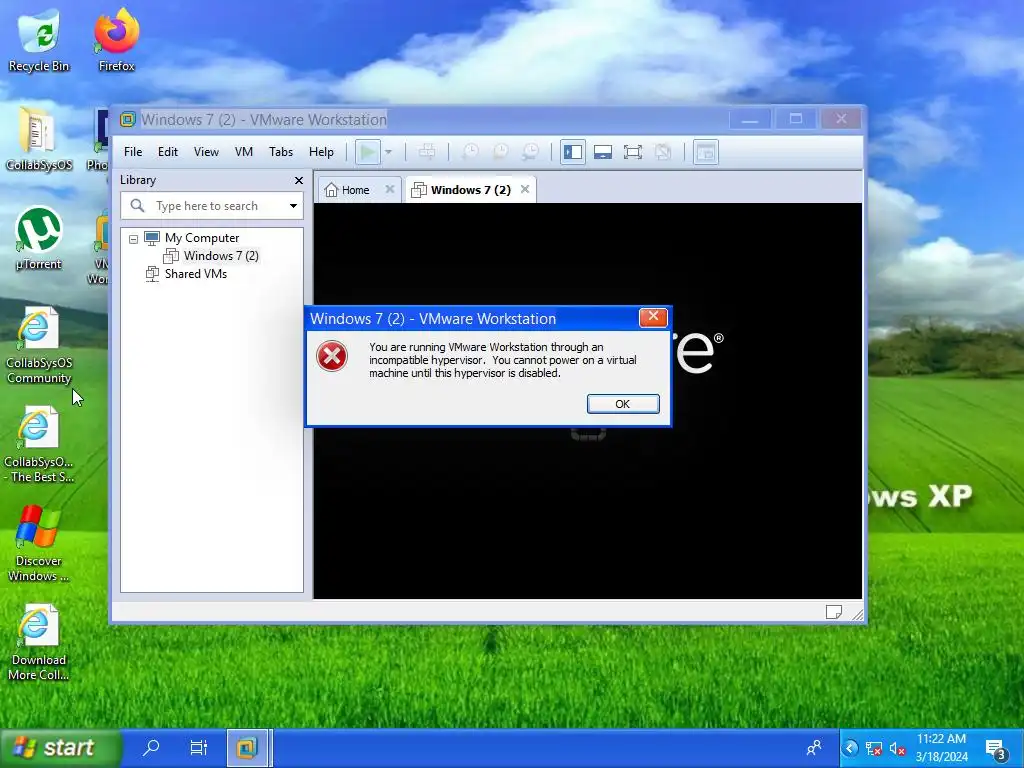This screenshot has width=1024, height=768.
Task: Click the Full Screen mode icon
Action: pos(633,152)
